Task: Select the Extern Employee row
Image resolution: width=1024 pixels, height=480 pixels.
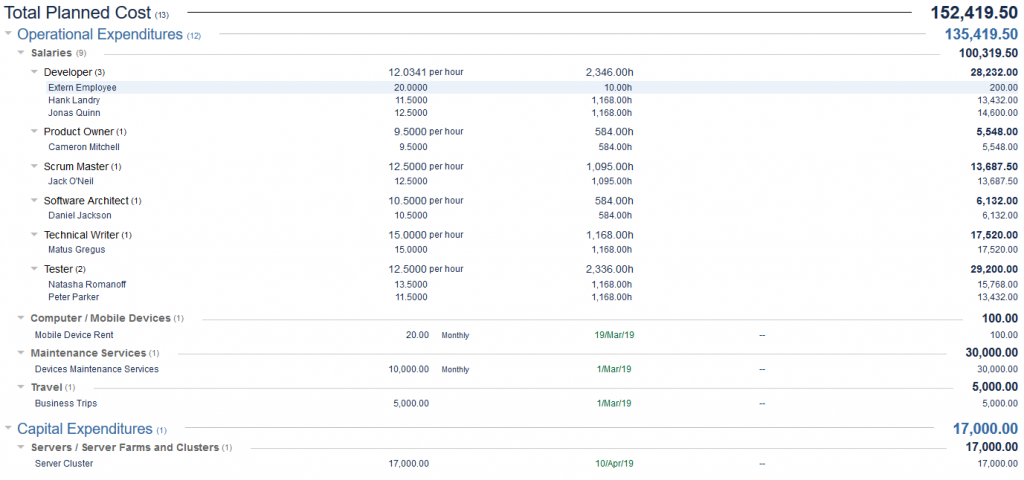Action: 82,88
